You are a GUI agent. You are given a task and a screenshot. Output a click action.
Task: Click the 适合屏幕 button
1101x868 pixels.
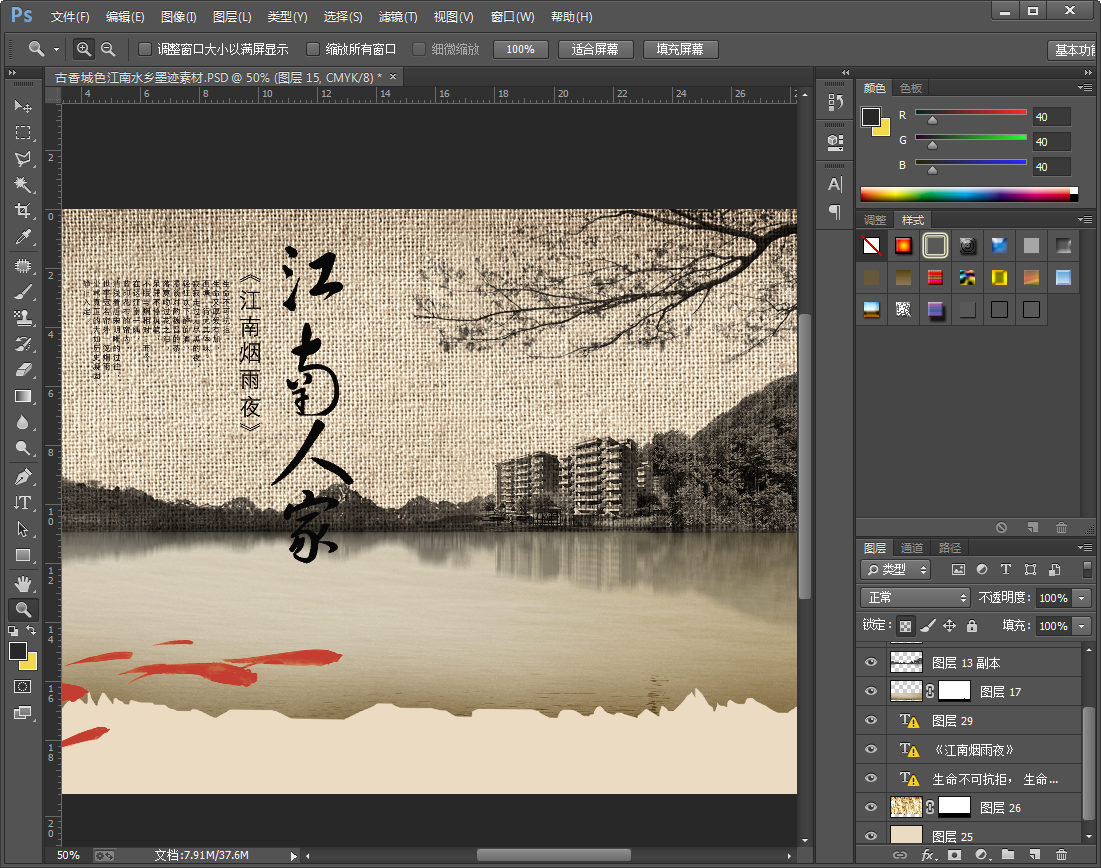pyautogui.click(x=595, y=49)
